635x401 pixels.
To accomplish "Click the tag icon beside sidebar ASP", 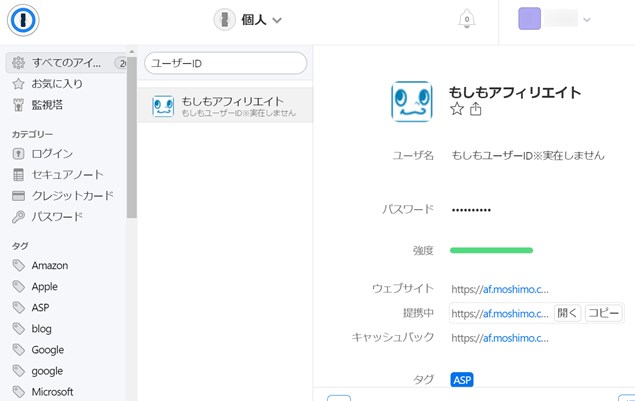I will click(19, 307).
